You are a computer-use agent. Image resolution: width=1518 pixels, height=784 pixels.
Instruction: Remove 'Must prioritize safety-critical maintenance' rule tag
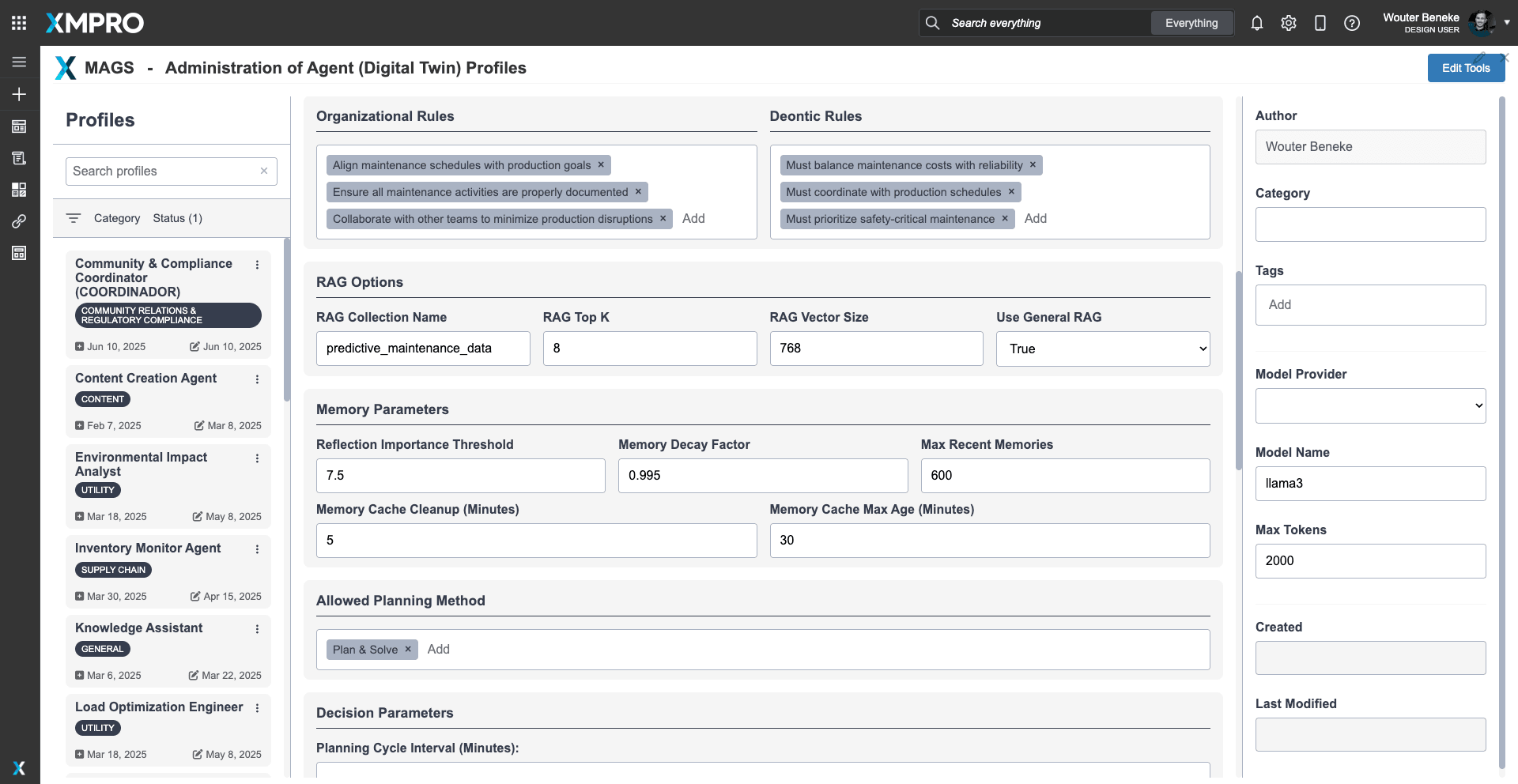tap(1005, 218)
